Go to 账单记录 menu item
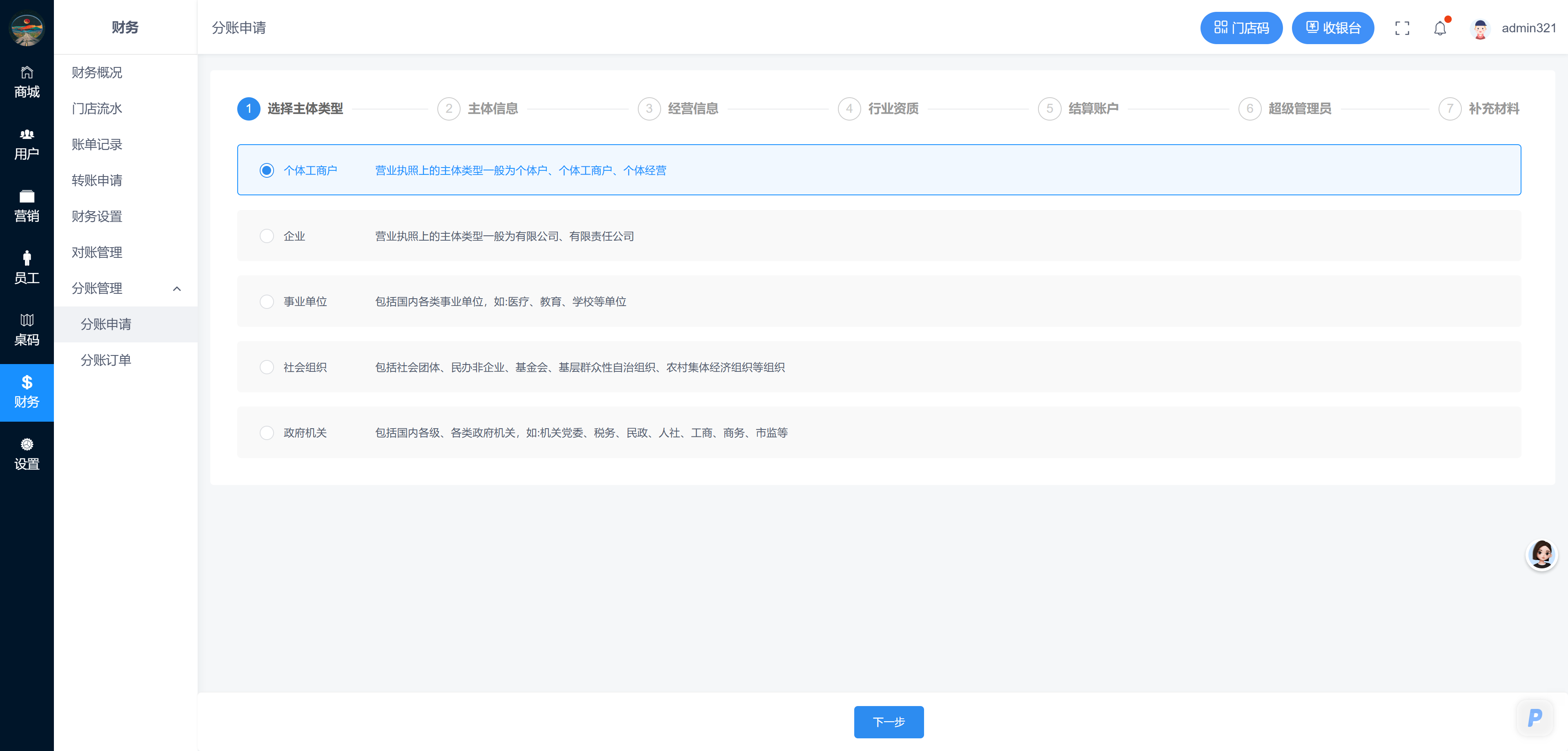1568x751 pixels. pos(125,144)
